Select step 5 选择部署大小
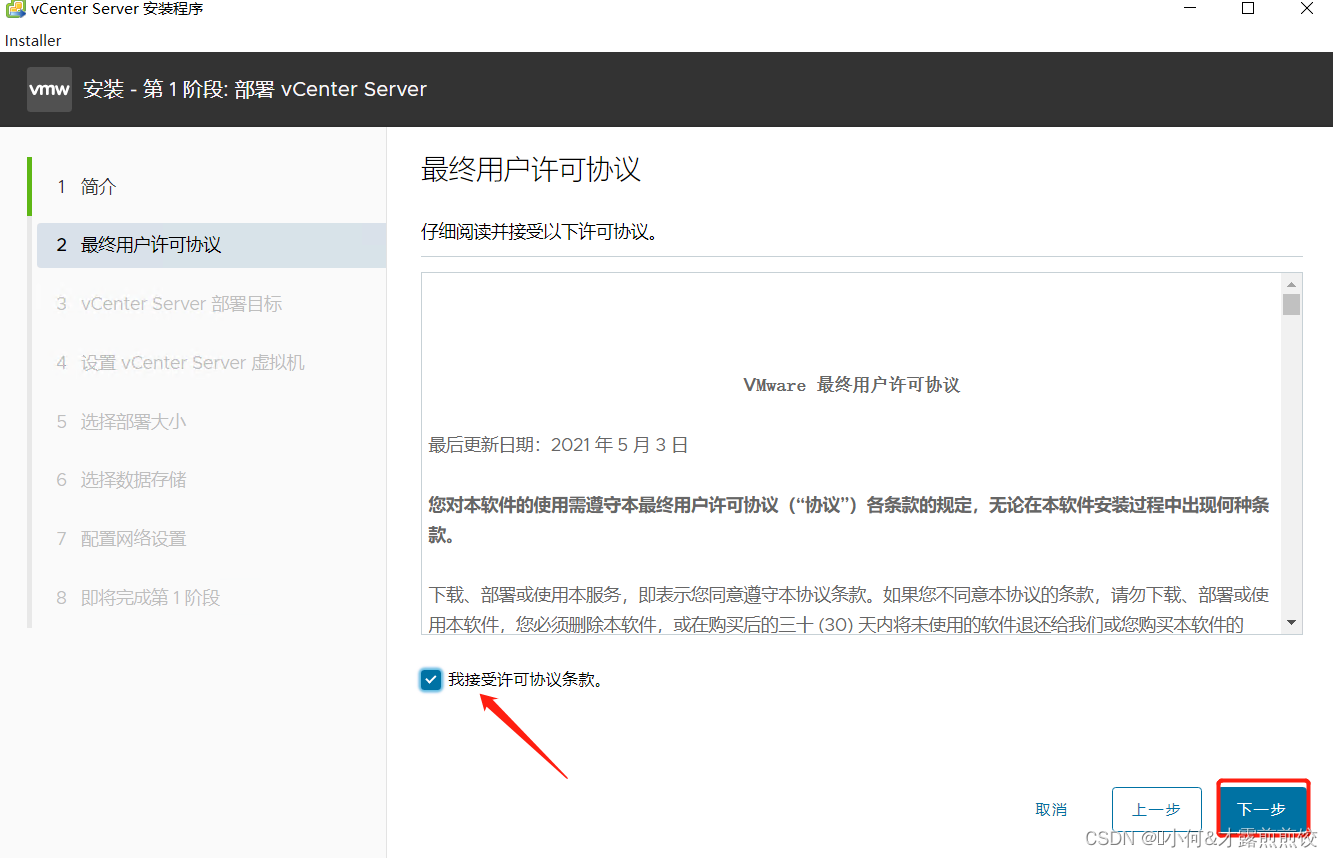This screenshot has height=858, width=1333. [211, 422]
